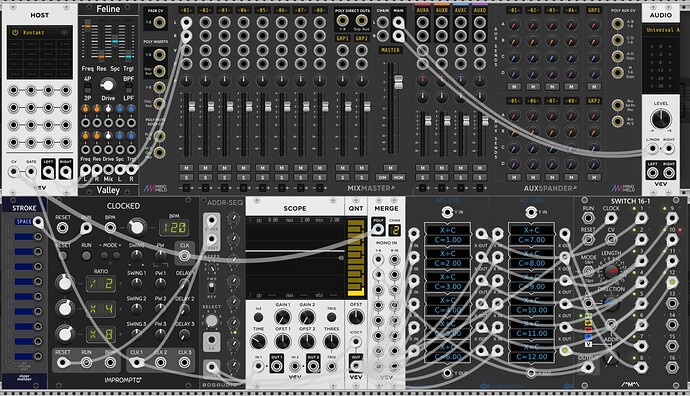The image size is (690, 396).
Task: Open the Audio module device selector
Action: [x=661, y=30]
